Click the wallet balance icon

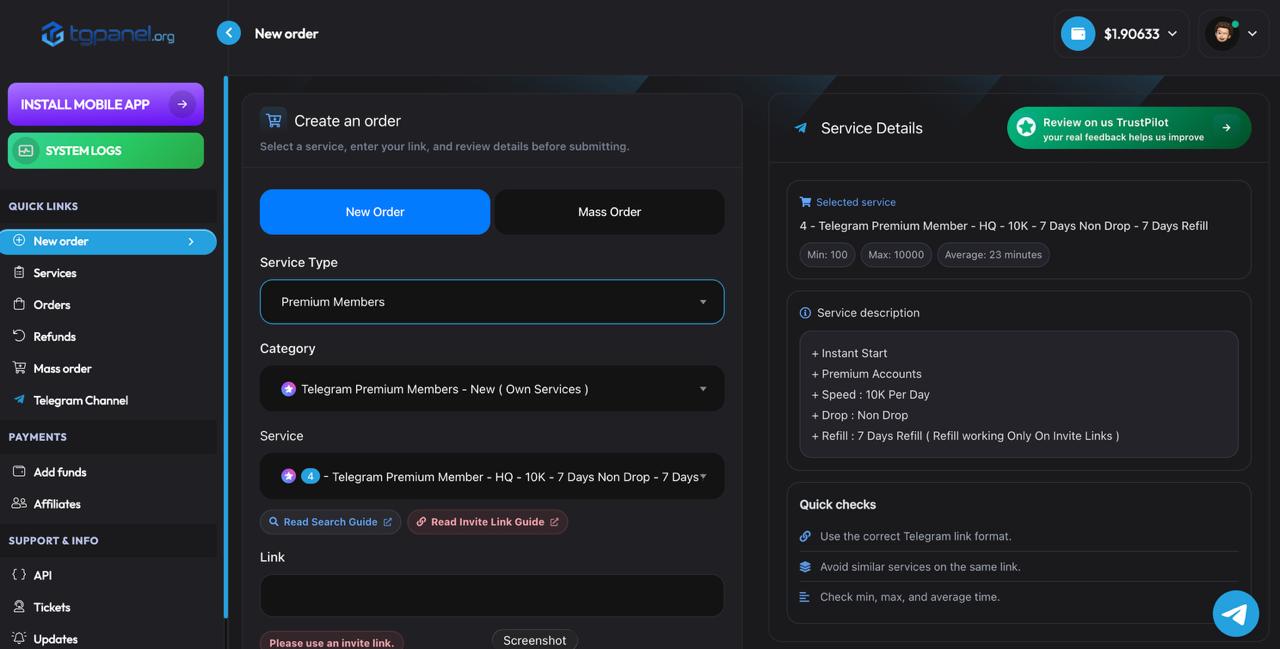[1078, 34]
